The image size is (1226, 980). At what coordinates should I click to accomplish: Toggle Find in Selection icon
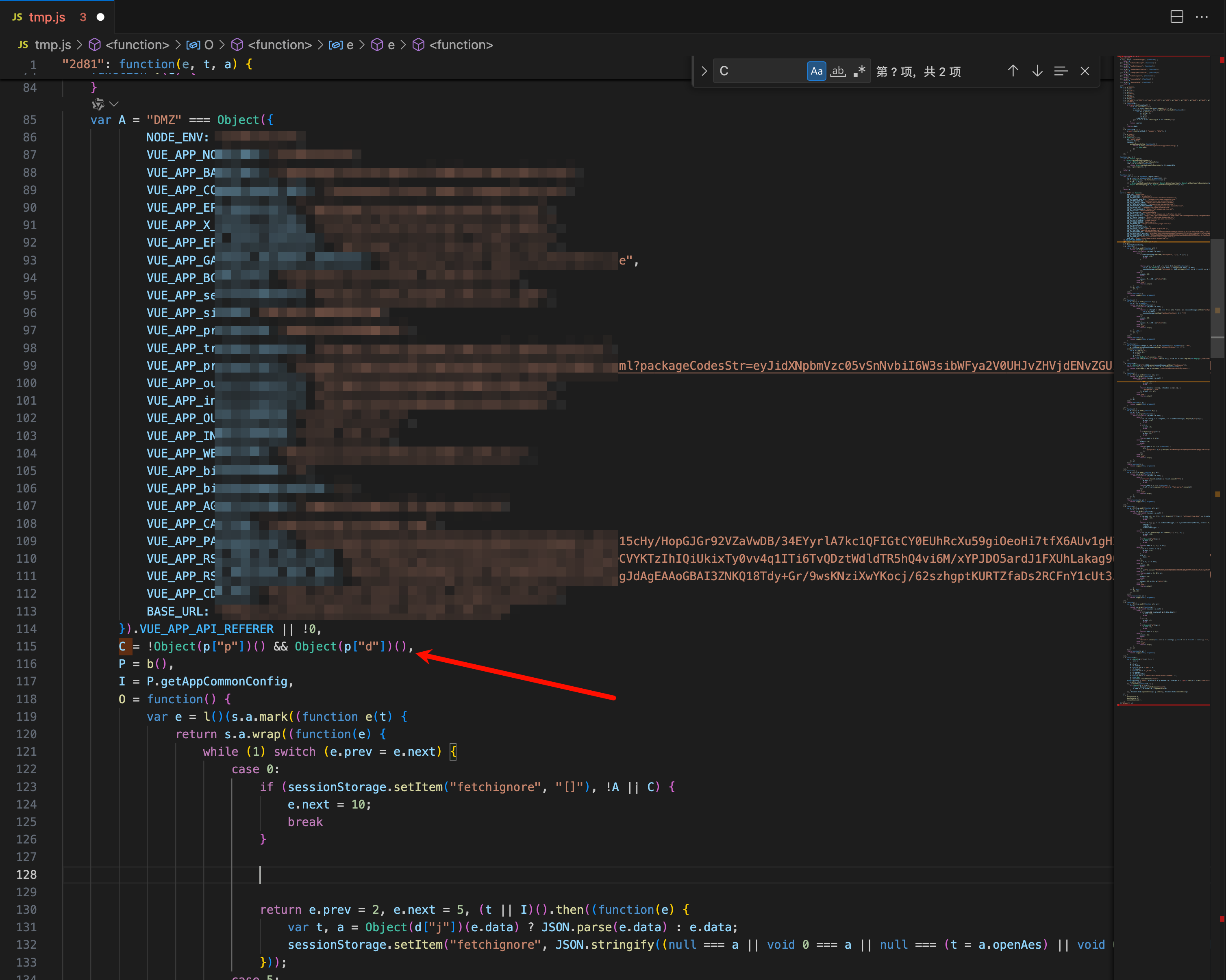tap(1061, 71)
